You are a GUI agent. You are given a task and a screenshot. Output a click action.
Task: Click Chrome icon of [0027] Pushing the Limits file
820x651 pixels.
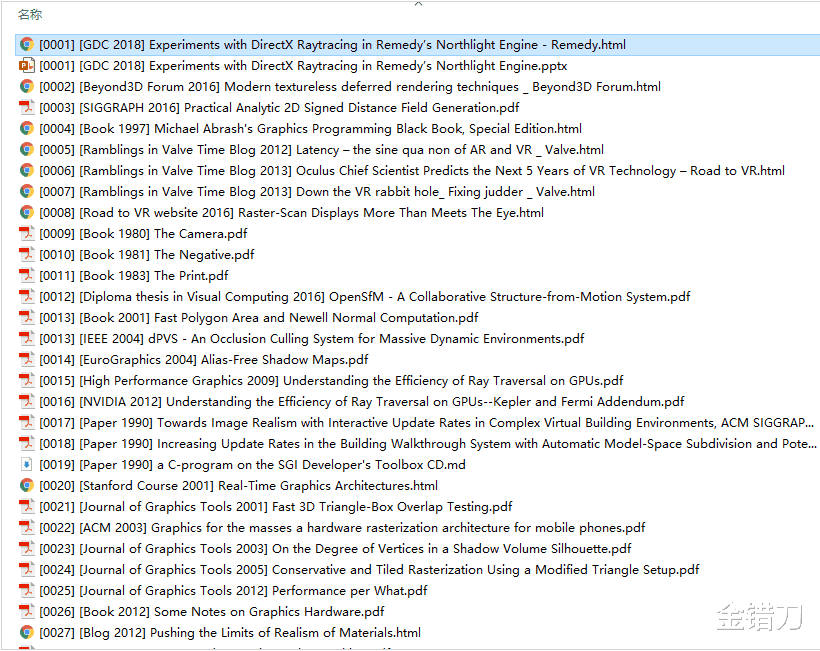27,632
